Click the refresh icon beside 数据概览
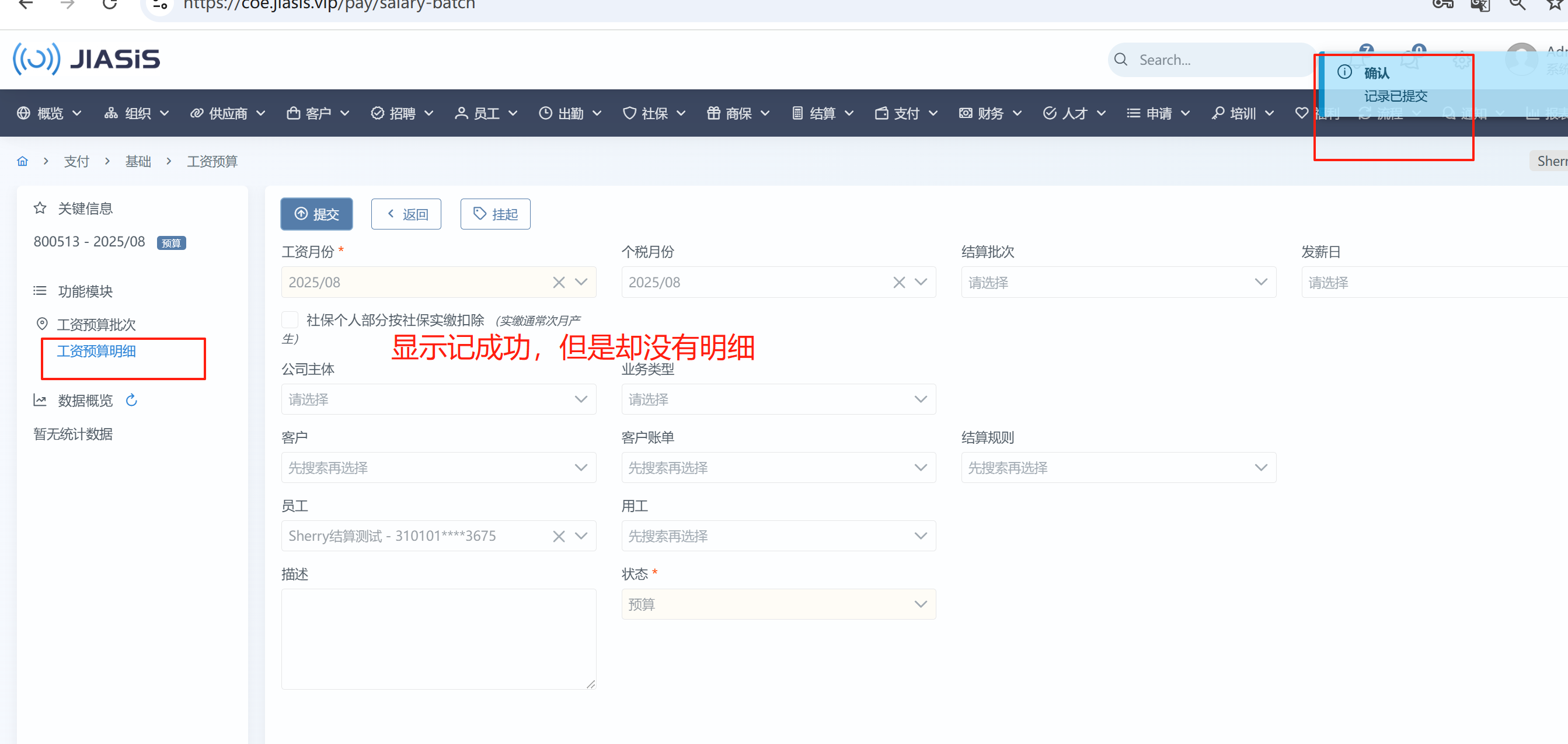Image resolution: width=1568 pixels, height=744 pixels. (x=131, y=400)
